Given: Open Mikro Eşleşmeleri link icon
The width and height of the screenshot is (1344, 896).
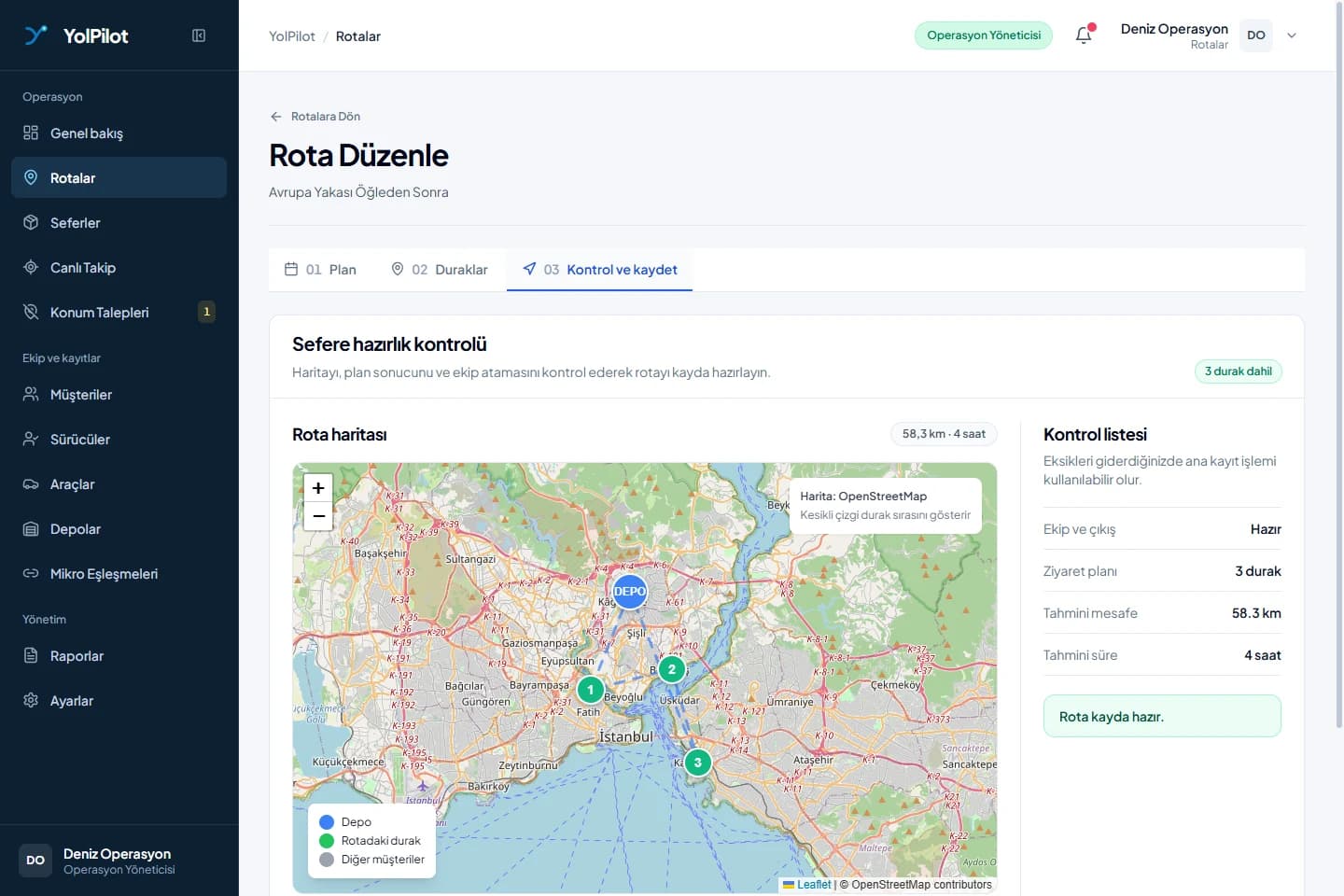Looking at the screenshot, I should point(31,573).
